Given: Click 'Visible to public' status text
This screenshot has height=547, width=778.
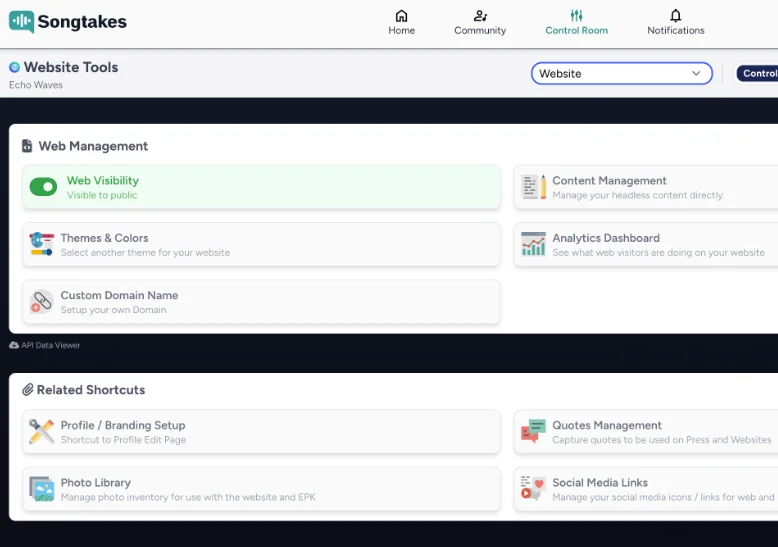Looking at the screenshot, I should click(102, 195).
